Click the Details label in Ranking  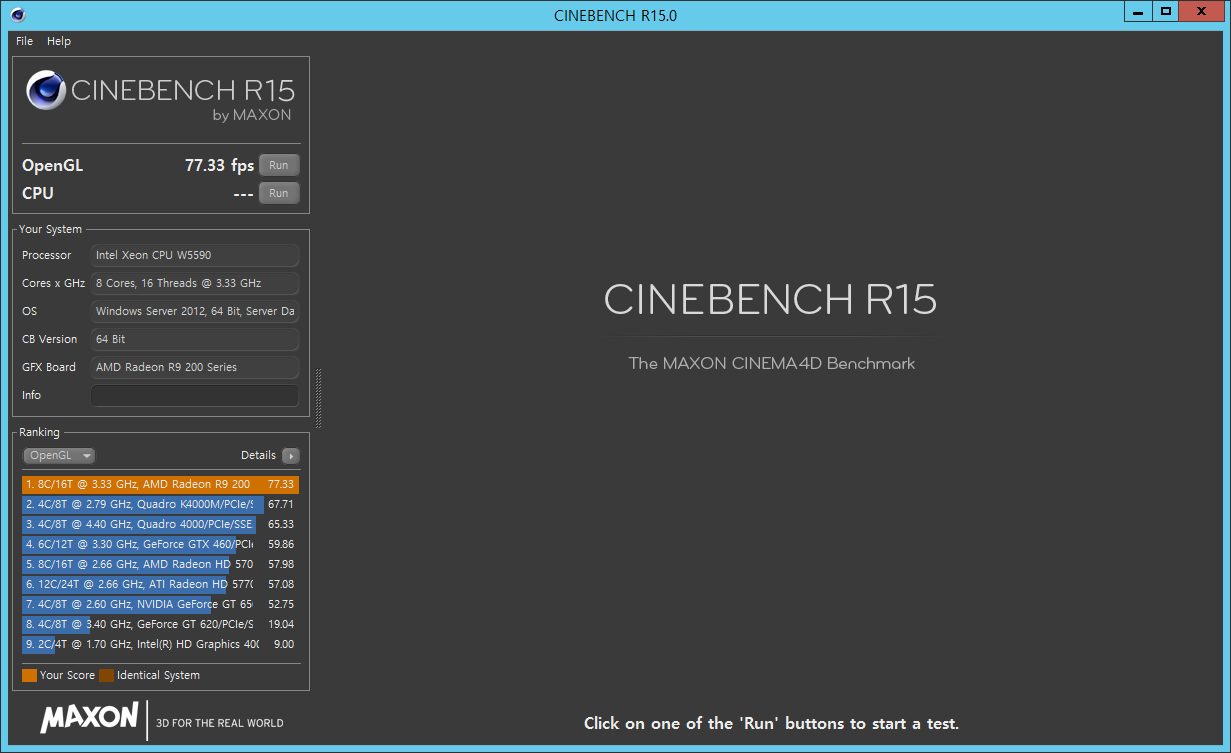pos(258,455)
